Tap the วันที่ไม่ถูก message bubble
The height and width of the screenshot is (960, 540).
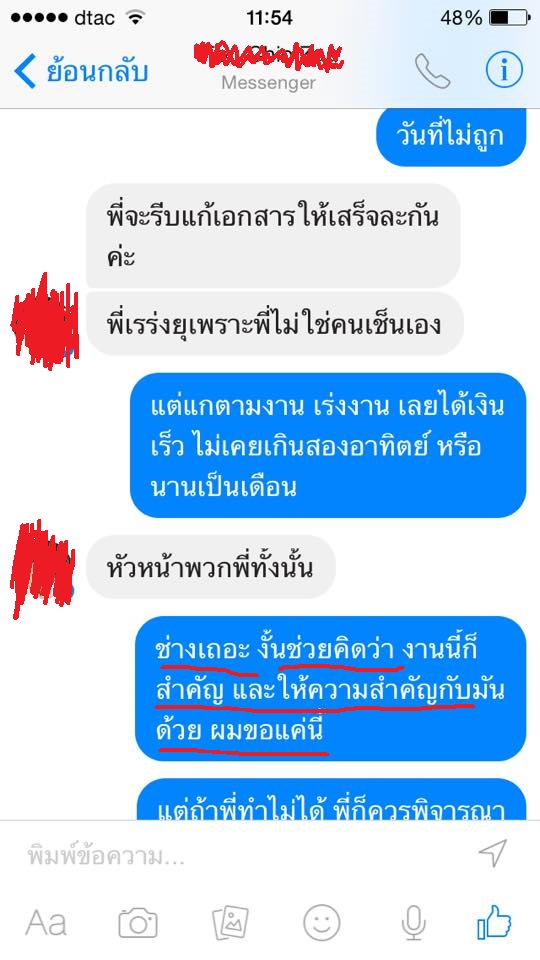451,135
